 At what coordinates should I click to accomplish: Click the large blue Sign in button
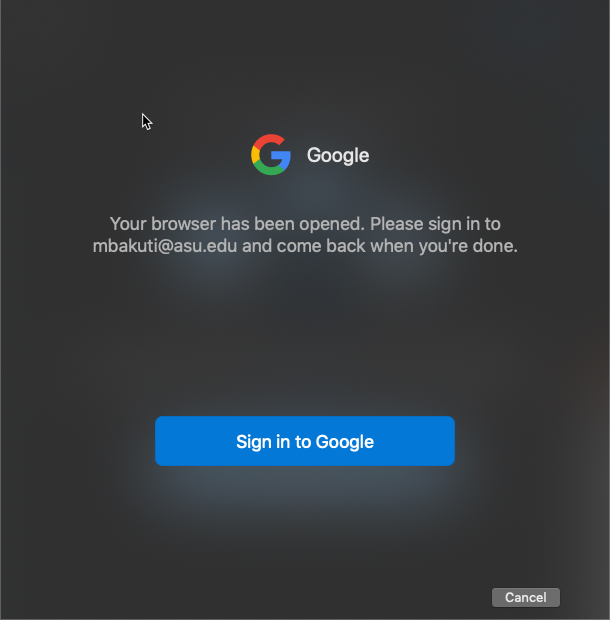[305, 441]
